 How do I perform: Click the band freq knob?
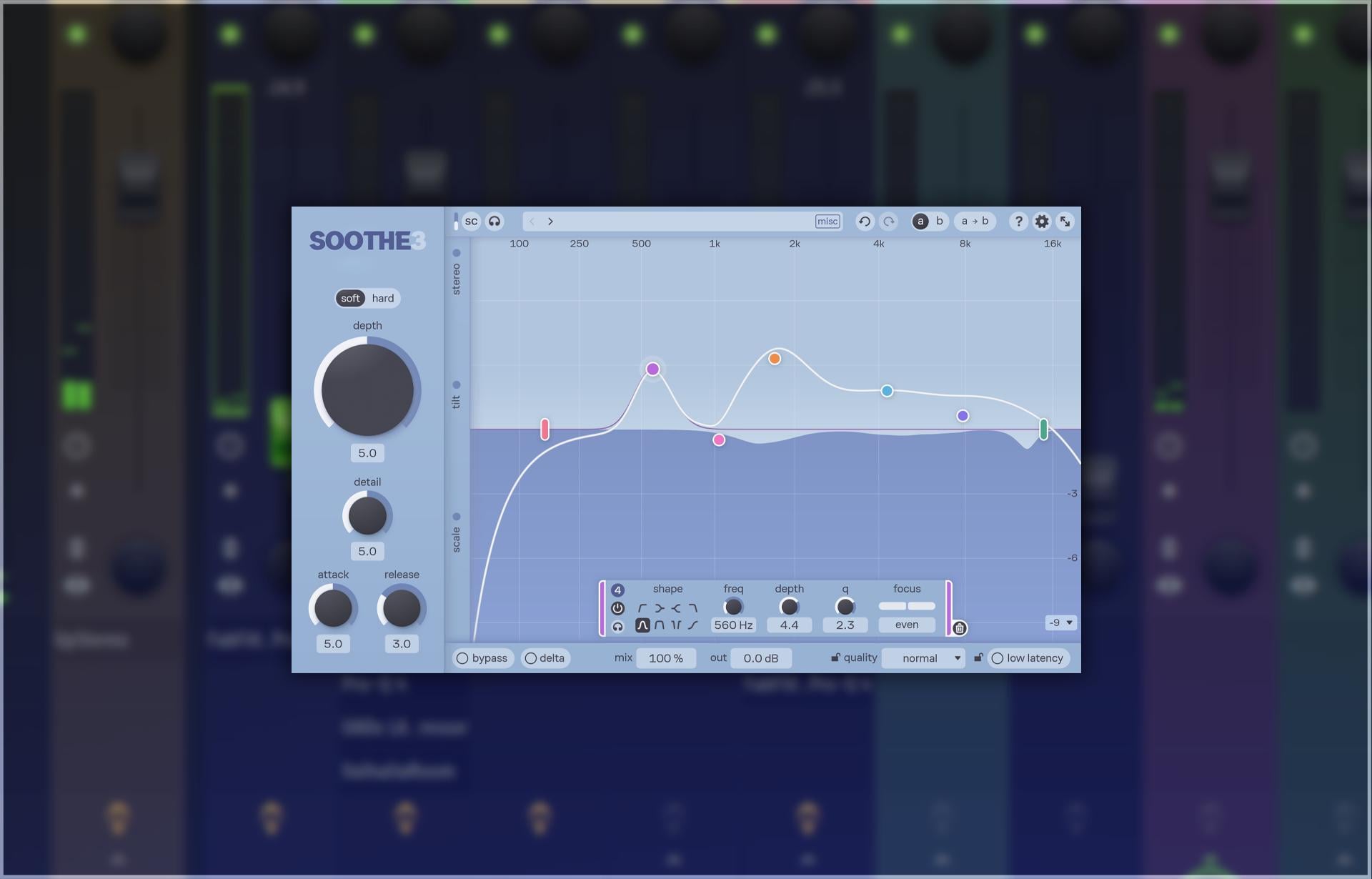tap(733, 607)
